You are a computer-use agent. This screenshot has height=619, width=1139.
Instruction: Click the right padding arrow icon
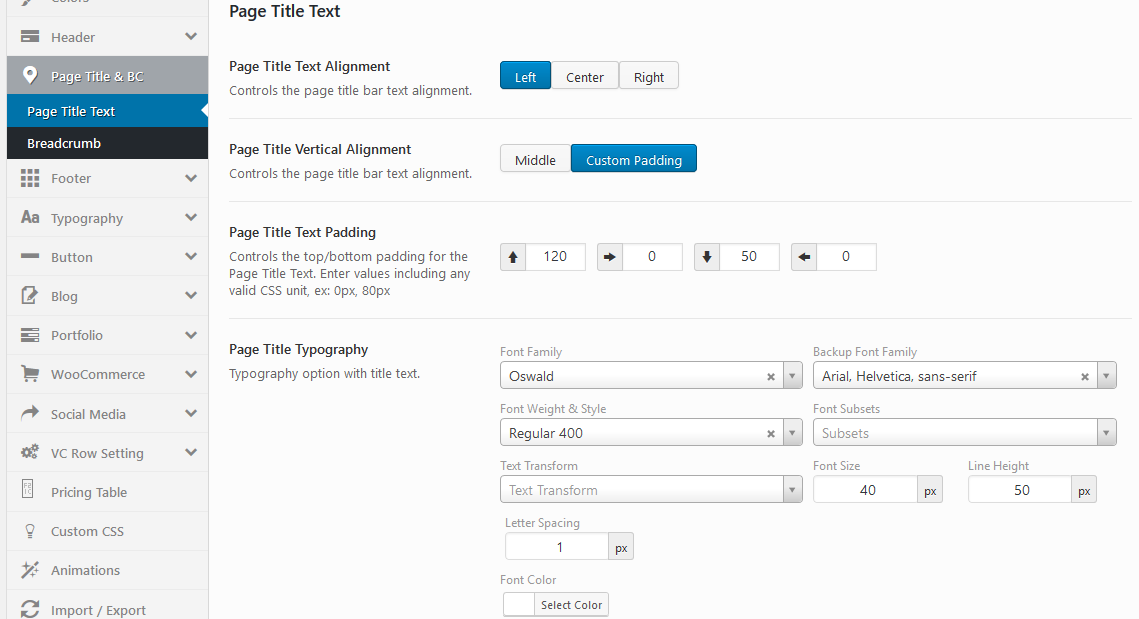coord(609,256)
